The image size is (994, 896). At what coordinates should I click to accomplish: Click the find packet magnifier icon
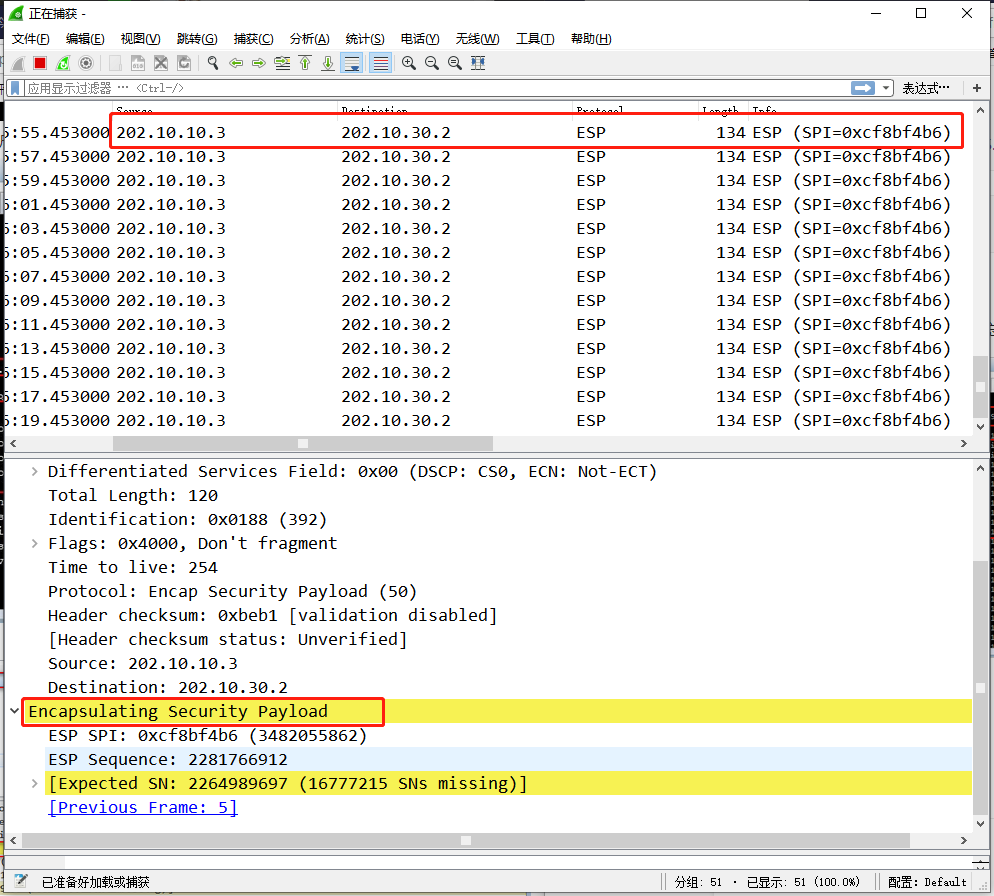pyautogui.click(x=213, y=63)
